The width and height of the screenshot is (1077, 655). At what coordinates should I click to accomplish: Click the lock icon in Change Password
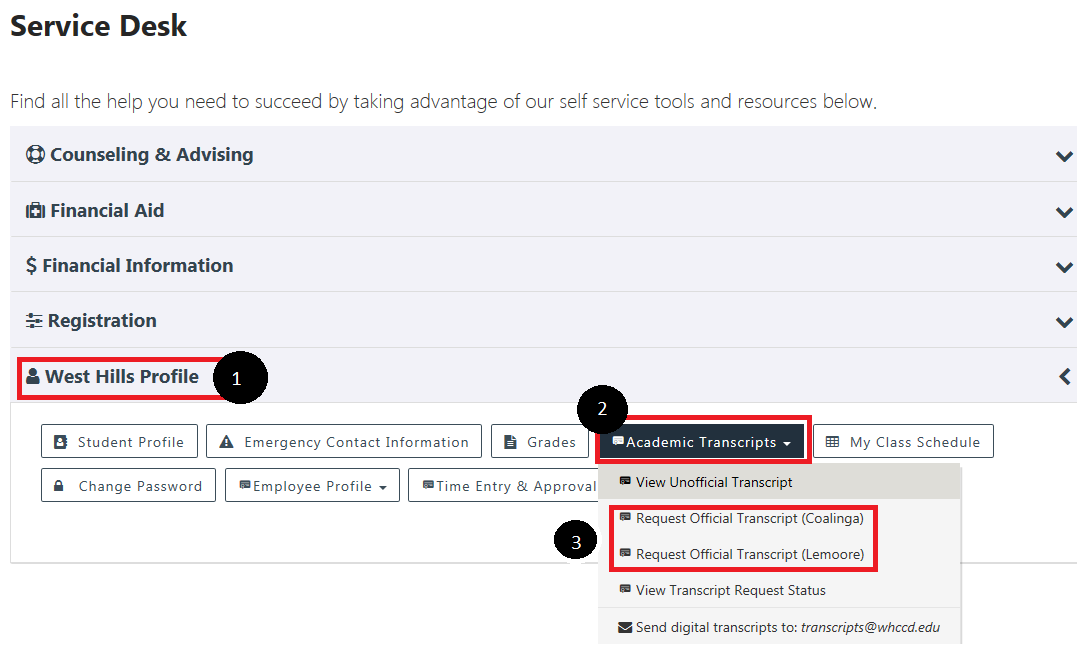[59, 485]
